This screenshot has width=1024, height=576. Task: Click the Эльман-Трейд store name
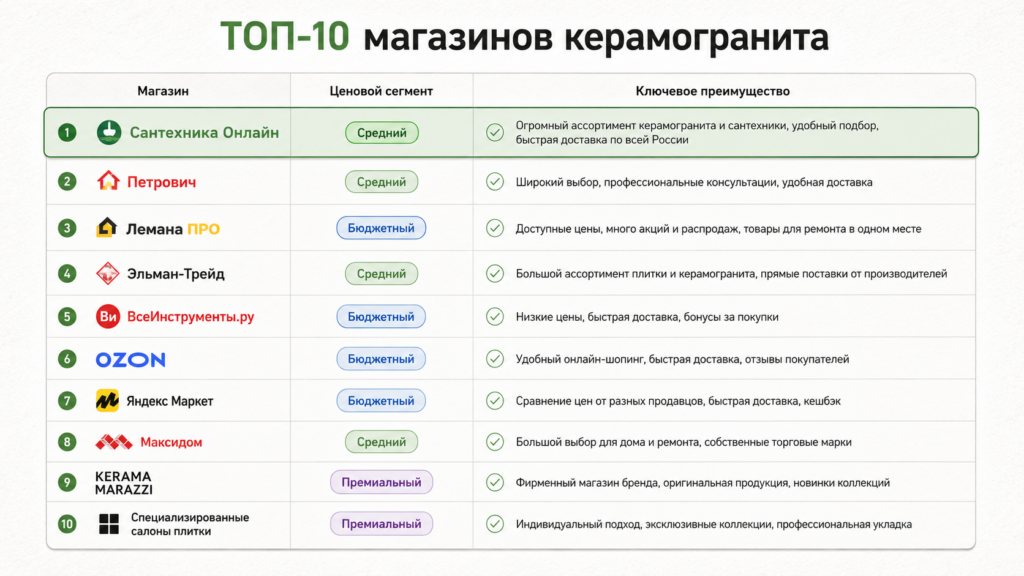point(176,274)
